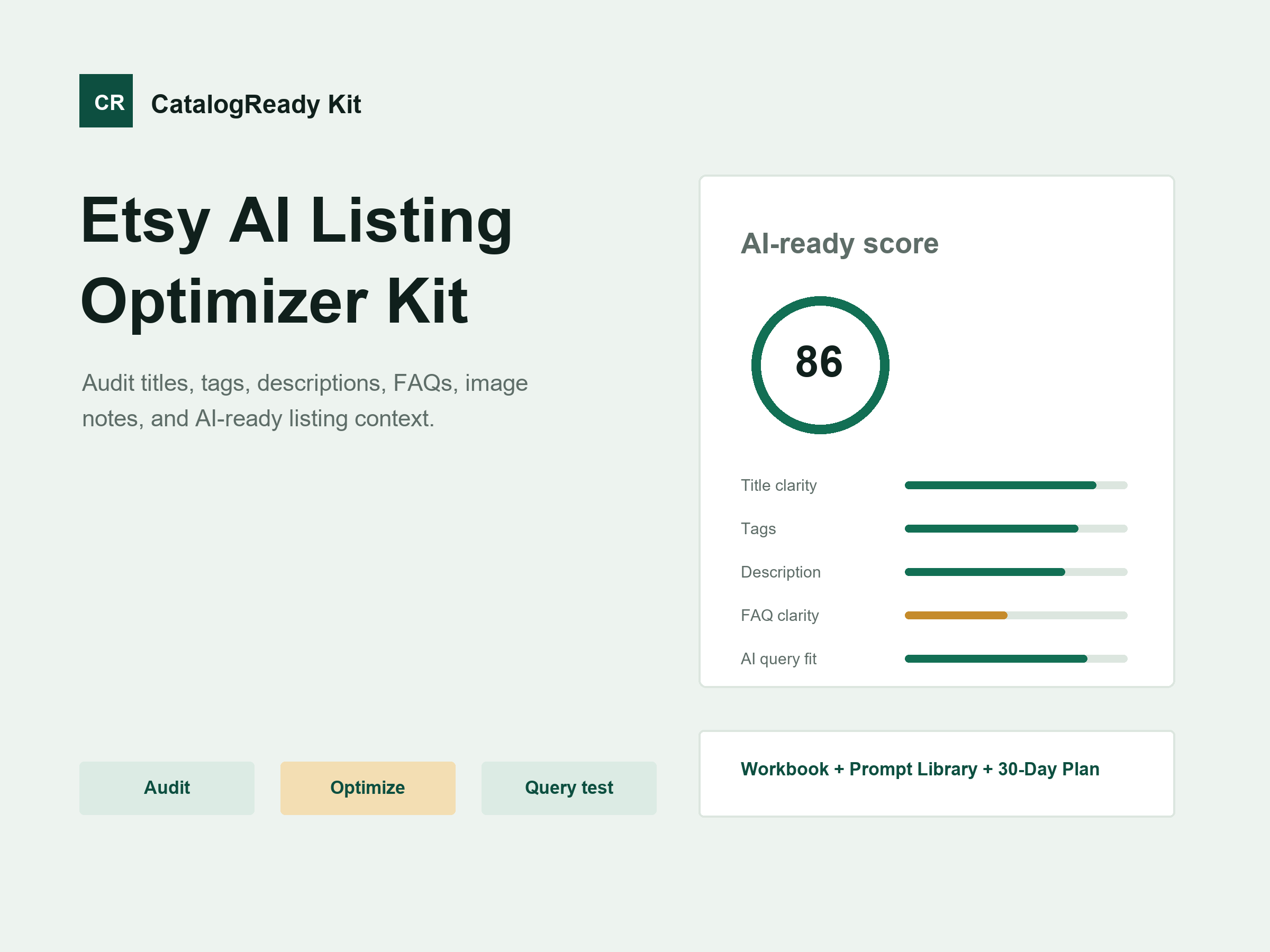1270x952 pixels.
Task: Click the CR logo square
Action: coord(106,100)
